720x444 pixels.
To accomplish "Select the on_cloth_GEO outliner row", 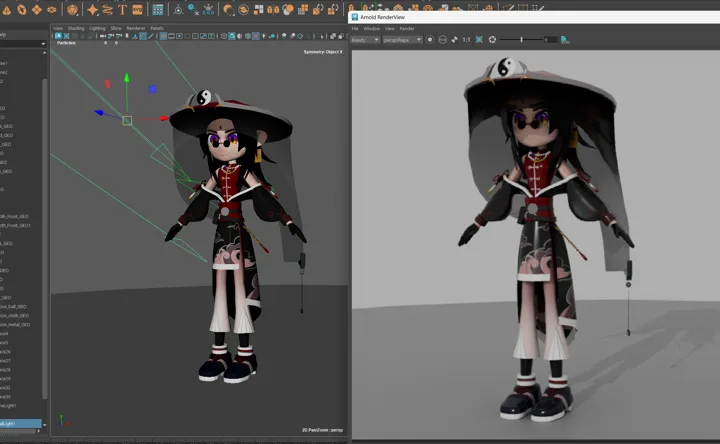I will [x=21, y=315].
